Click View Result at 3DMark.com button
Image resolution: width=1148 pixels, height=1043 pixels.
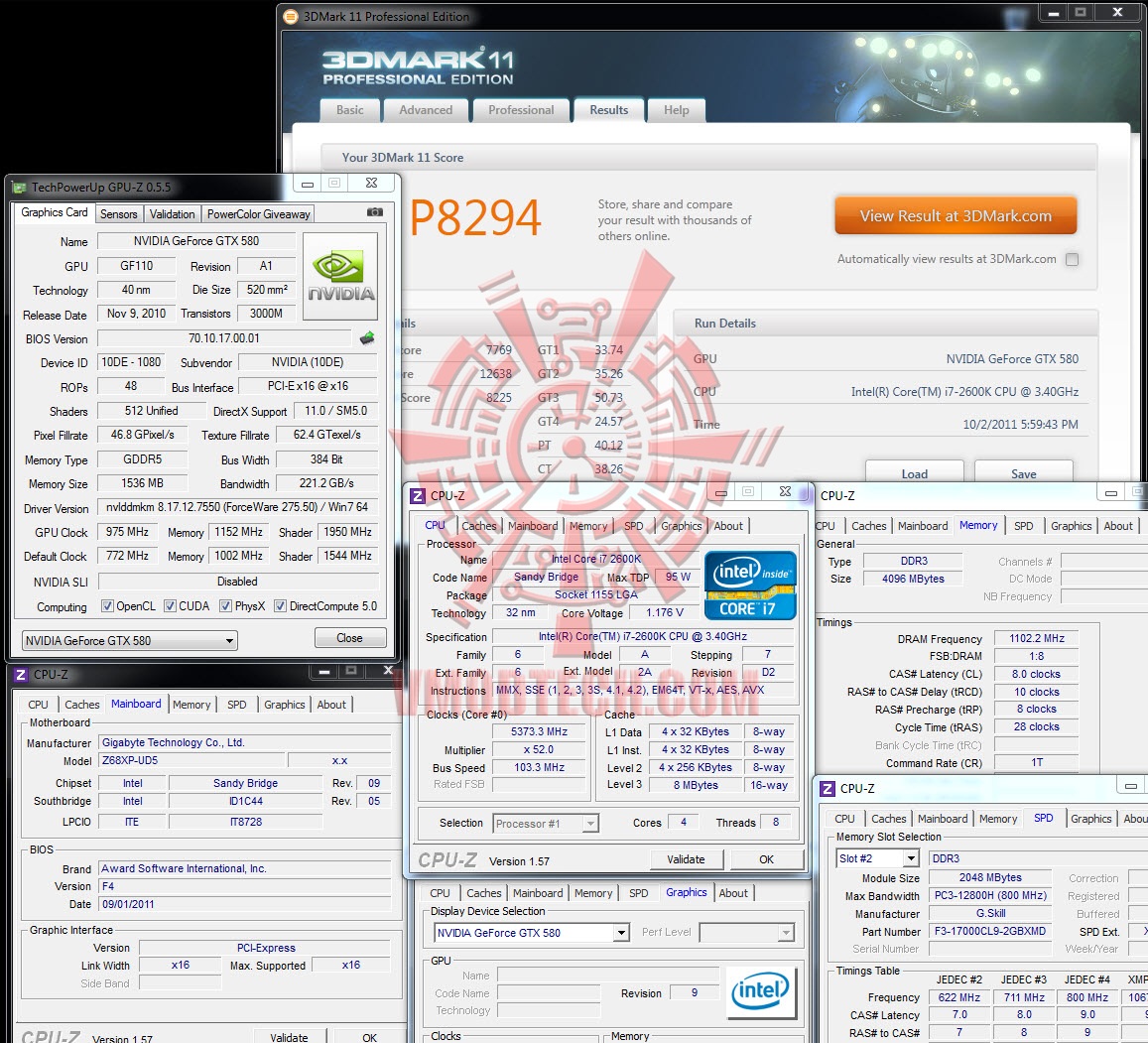pos(956,216)
